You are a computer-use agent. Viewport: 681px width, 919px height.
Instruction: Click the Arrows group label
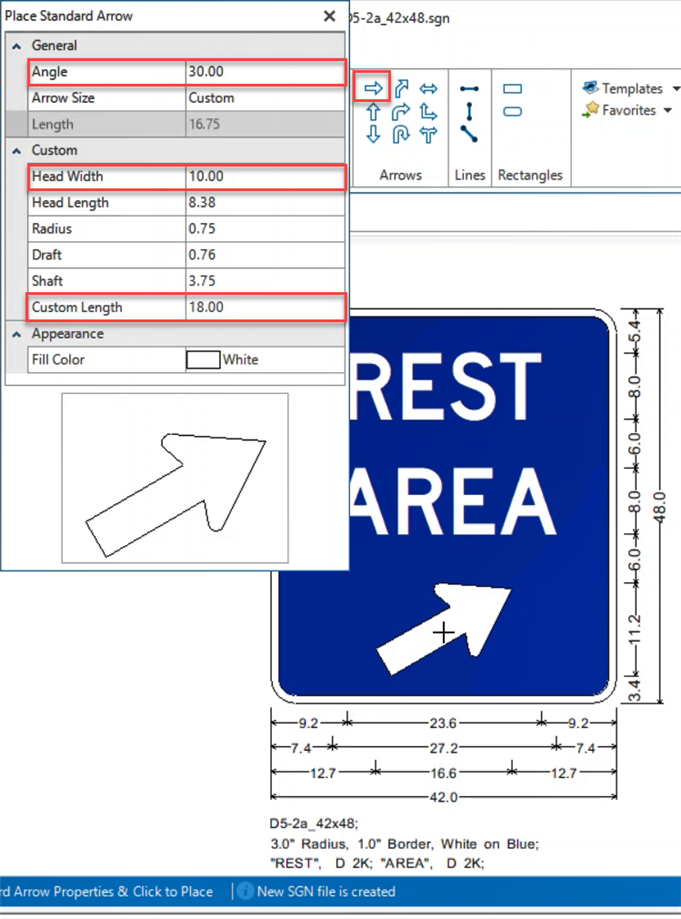point(400,175)
